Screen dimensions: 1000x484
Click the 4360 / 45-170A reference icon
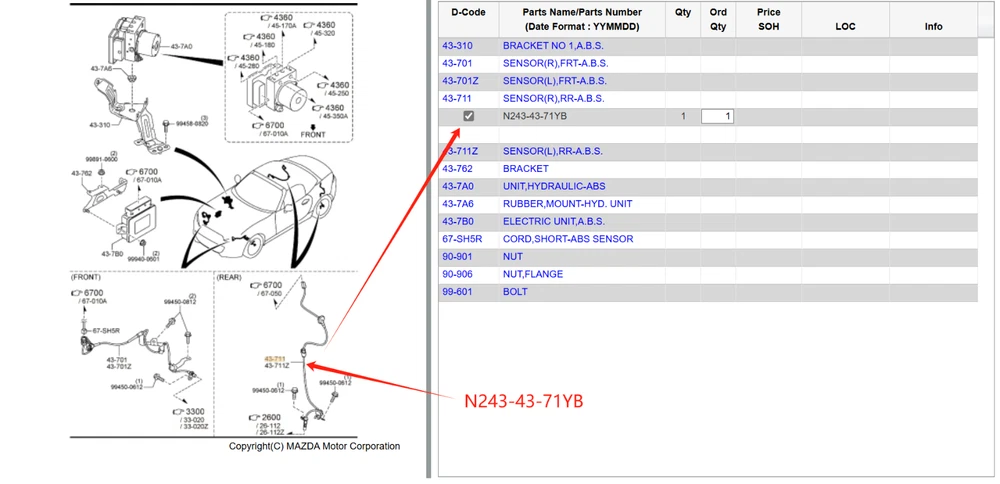[x=265, y=18]
